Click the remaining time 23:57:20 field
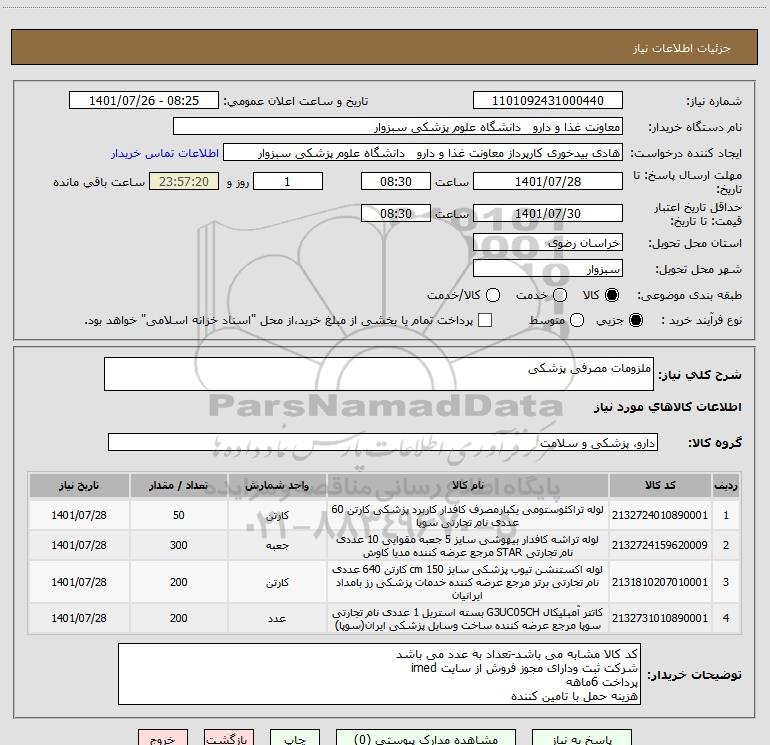 click(184, 181)
